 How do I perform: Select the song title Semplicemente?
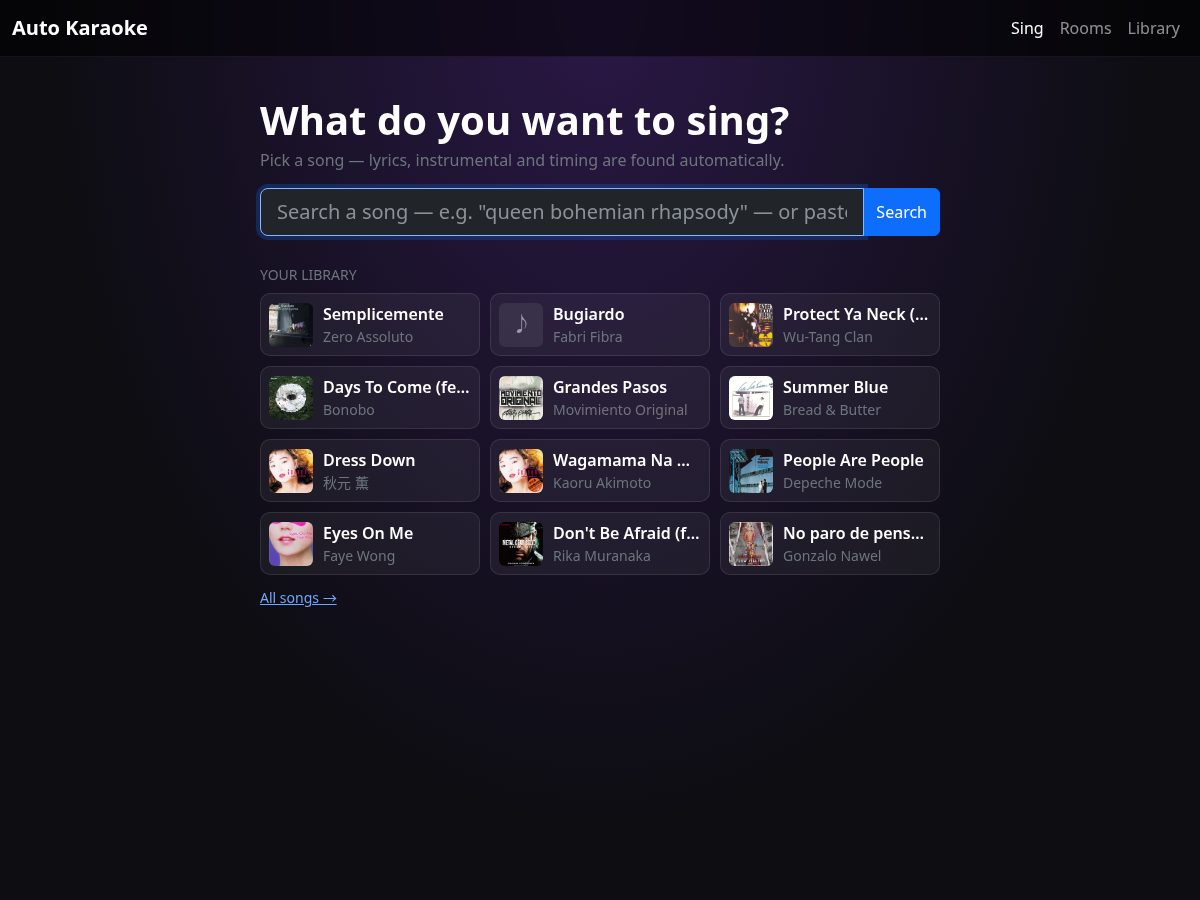[x=383, y=314]
